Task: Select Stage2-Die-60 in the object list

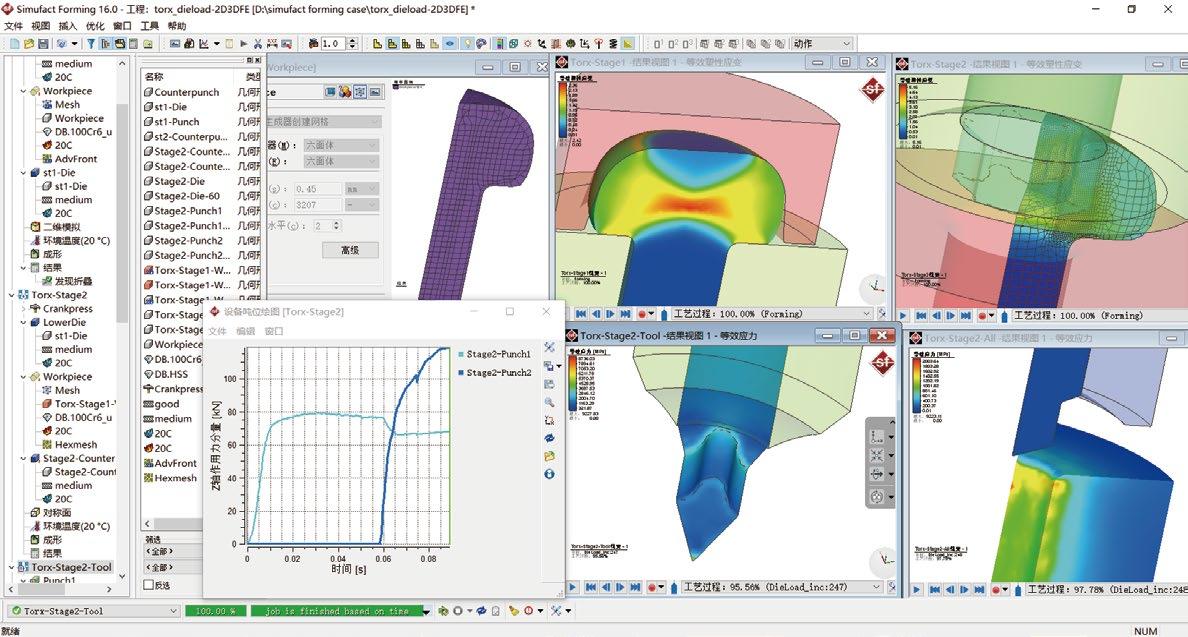Action: tap(186, 196)
